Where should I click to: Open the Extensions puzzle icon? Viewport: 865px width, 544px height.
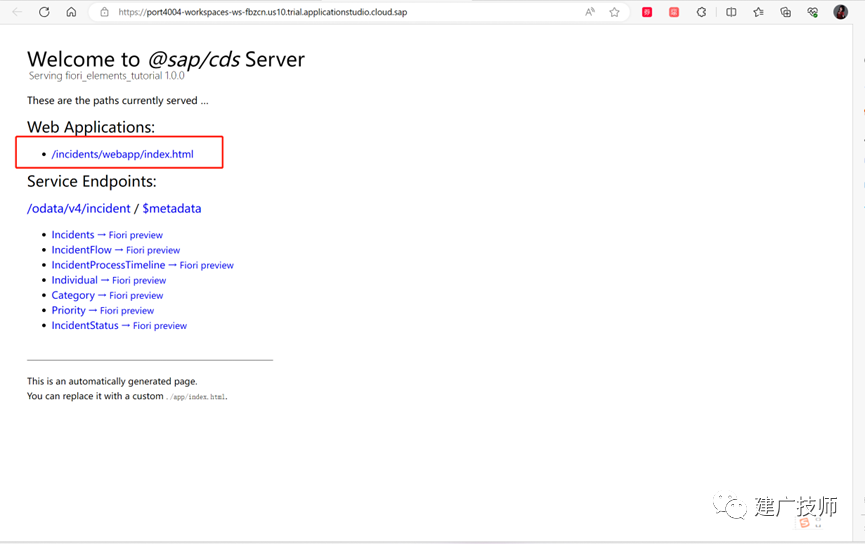pyautogui.click(x=701, y=12)
